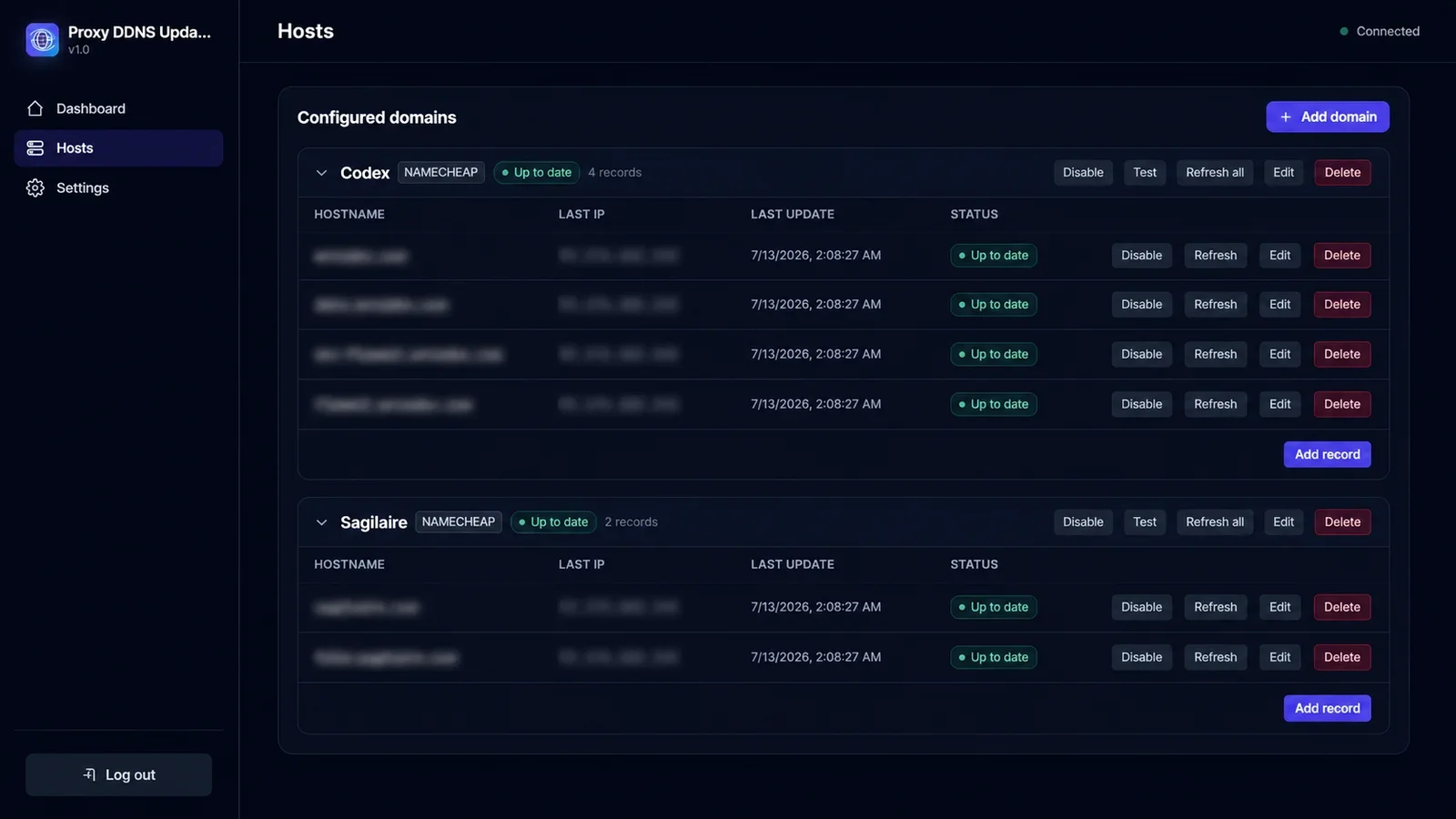This screenshot has width=1456, height=819.
Task: Disable the entire Codex domain
Action: 1083,173
